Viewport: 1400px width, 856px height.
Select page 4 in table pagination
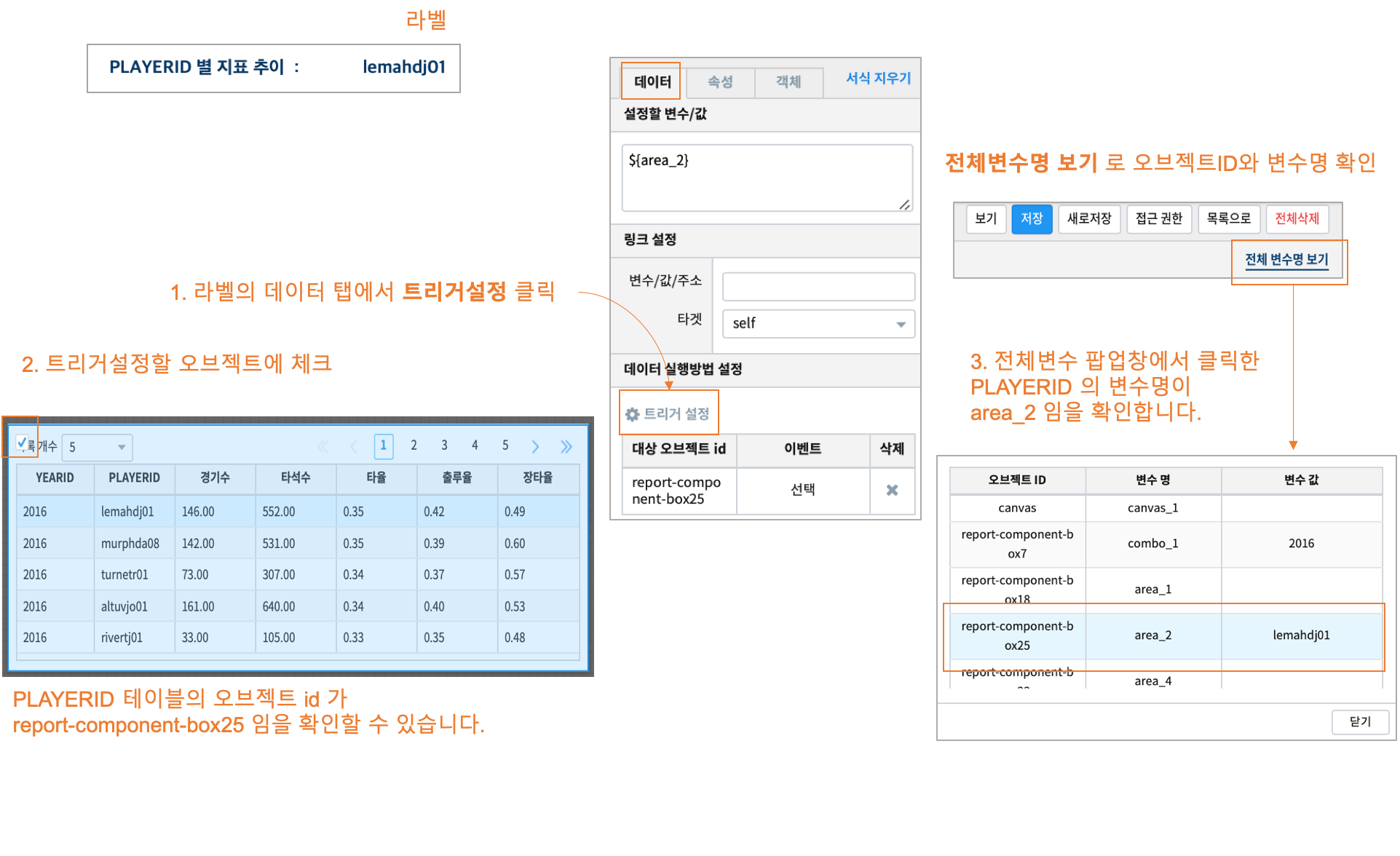pos(475,445)
